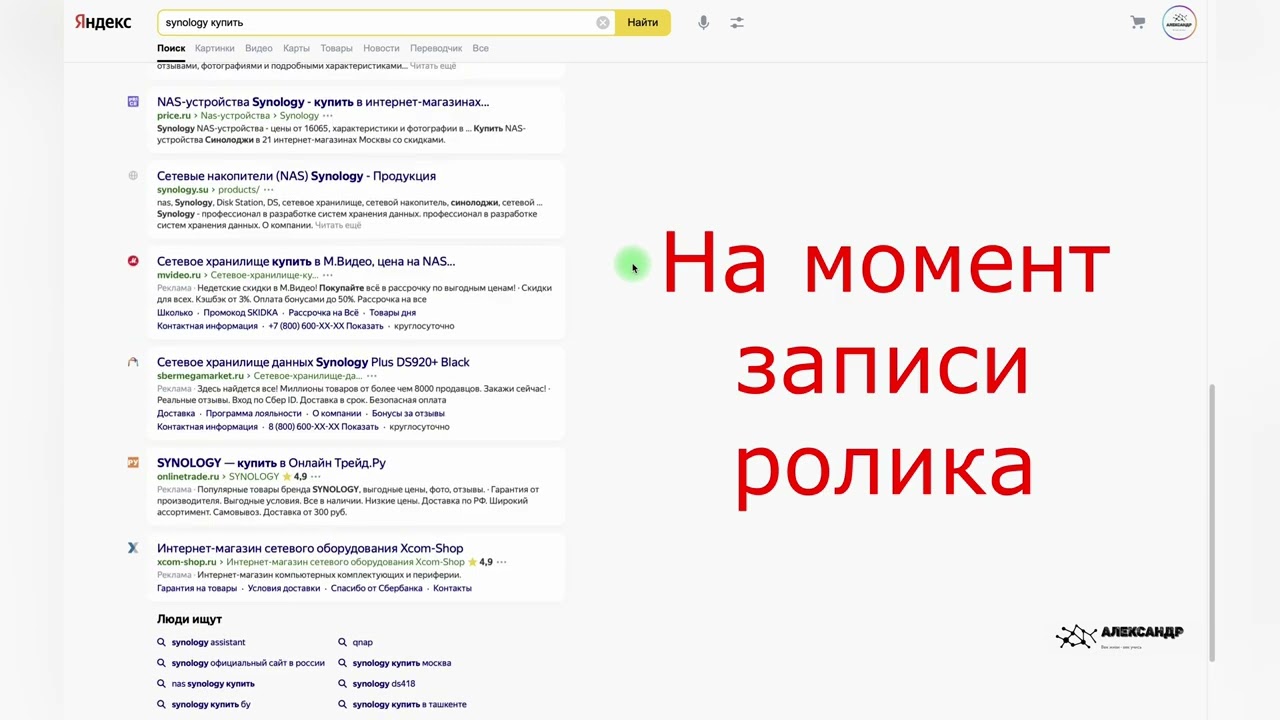Search suggestion 'synology официальный сайт в россии'

tap(248, 663)
